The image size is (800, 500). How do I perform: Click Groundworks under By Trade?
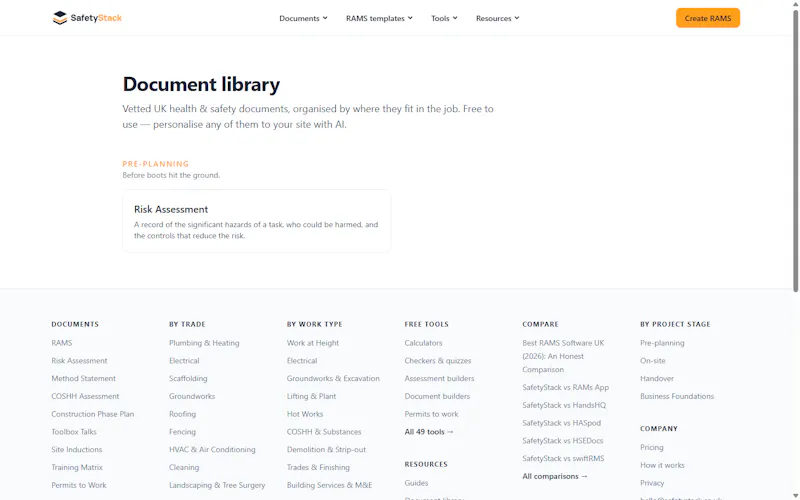pos(192,396)
